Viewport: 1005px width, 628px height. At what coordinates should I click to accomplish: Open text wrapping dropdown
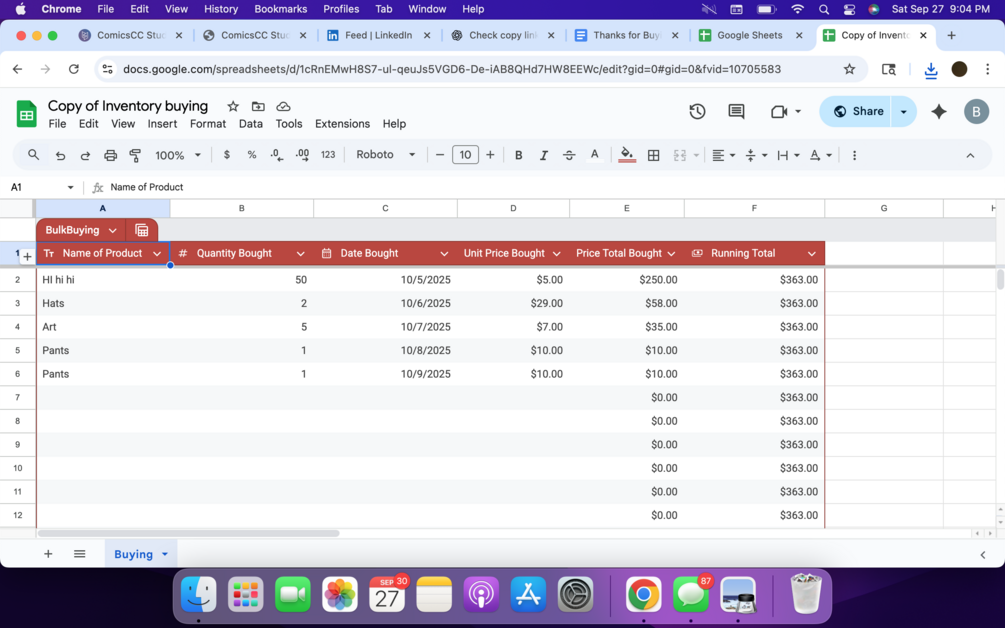click(788, 155)
